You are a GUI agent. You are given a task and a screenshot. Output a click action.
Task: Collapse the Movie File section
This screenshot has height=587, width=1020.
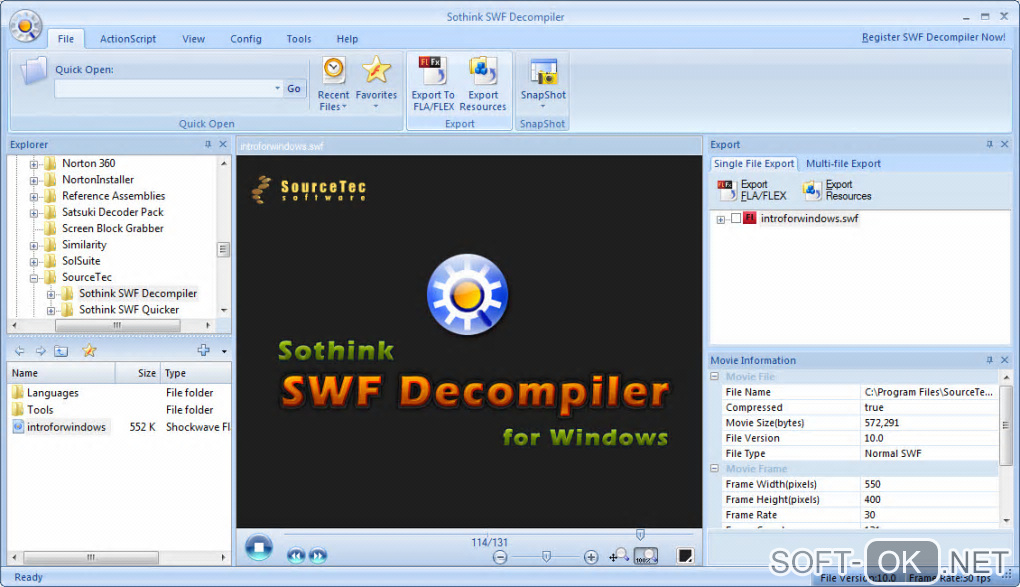(x=714, y=376)
